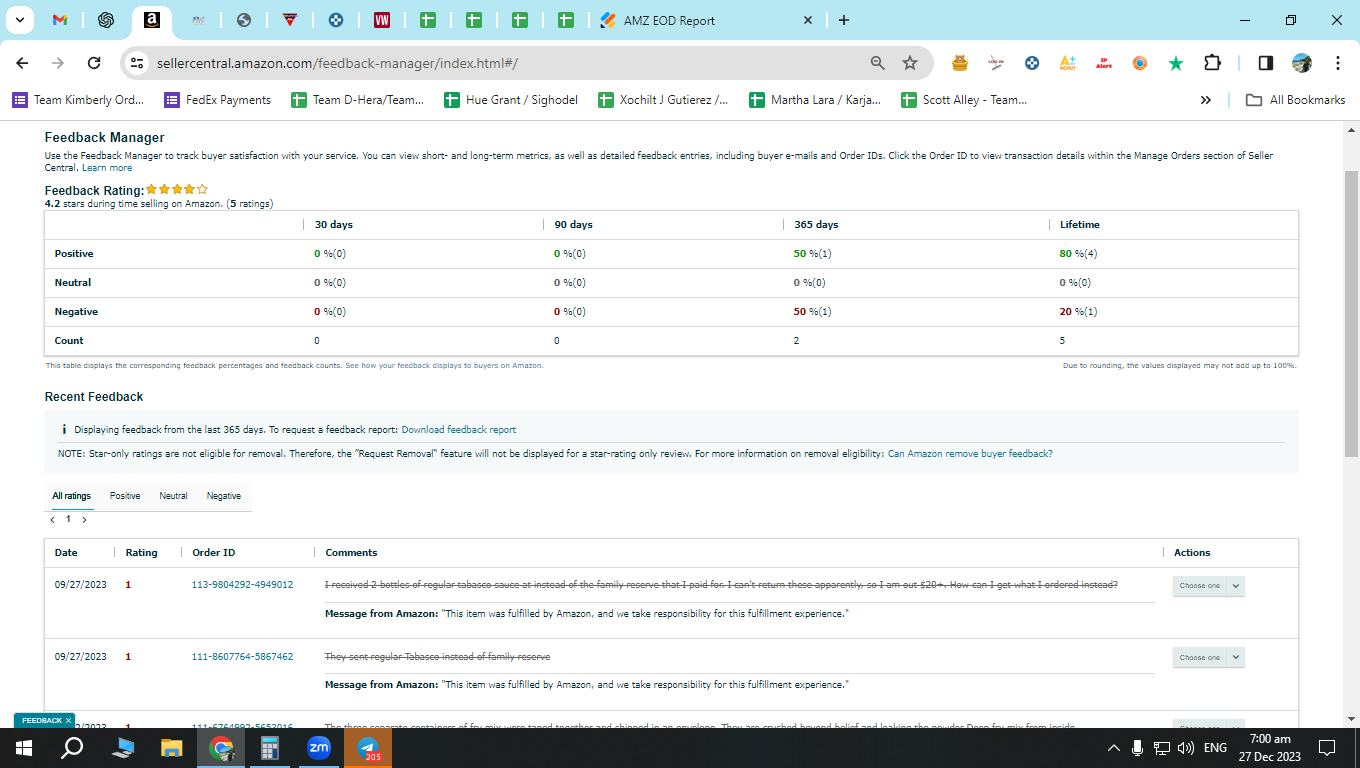The width and height of the screenshot is (1360, 768).
Task: Open the Chrome profile avatar menu
Action: (x=1302, y=63)
